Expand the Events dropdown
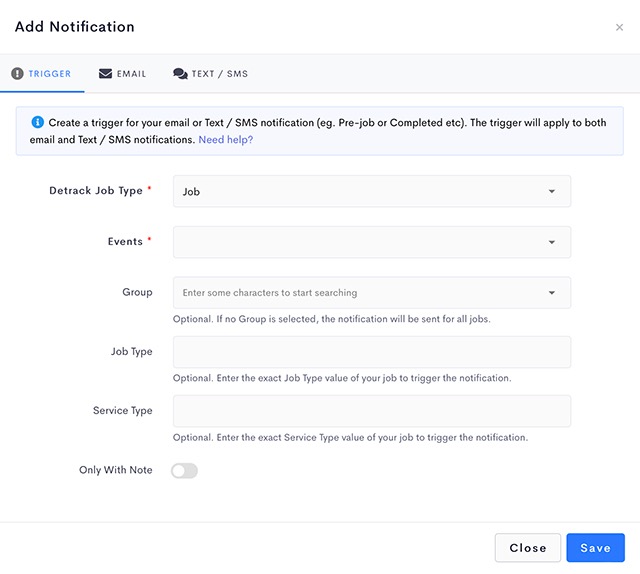 coord(372,242)
